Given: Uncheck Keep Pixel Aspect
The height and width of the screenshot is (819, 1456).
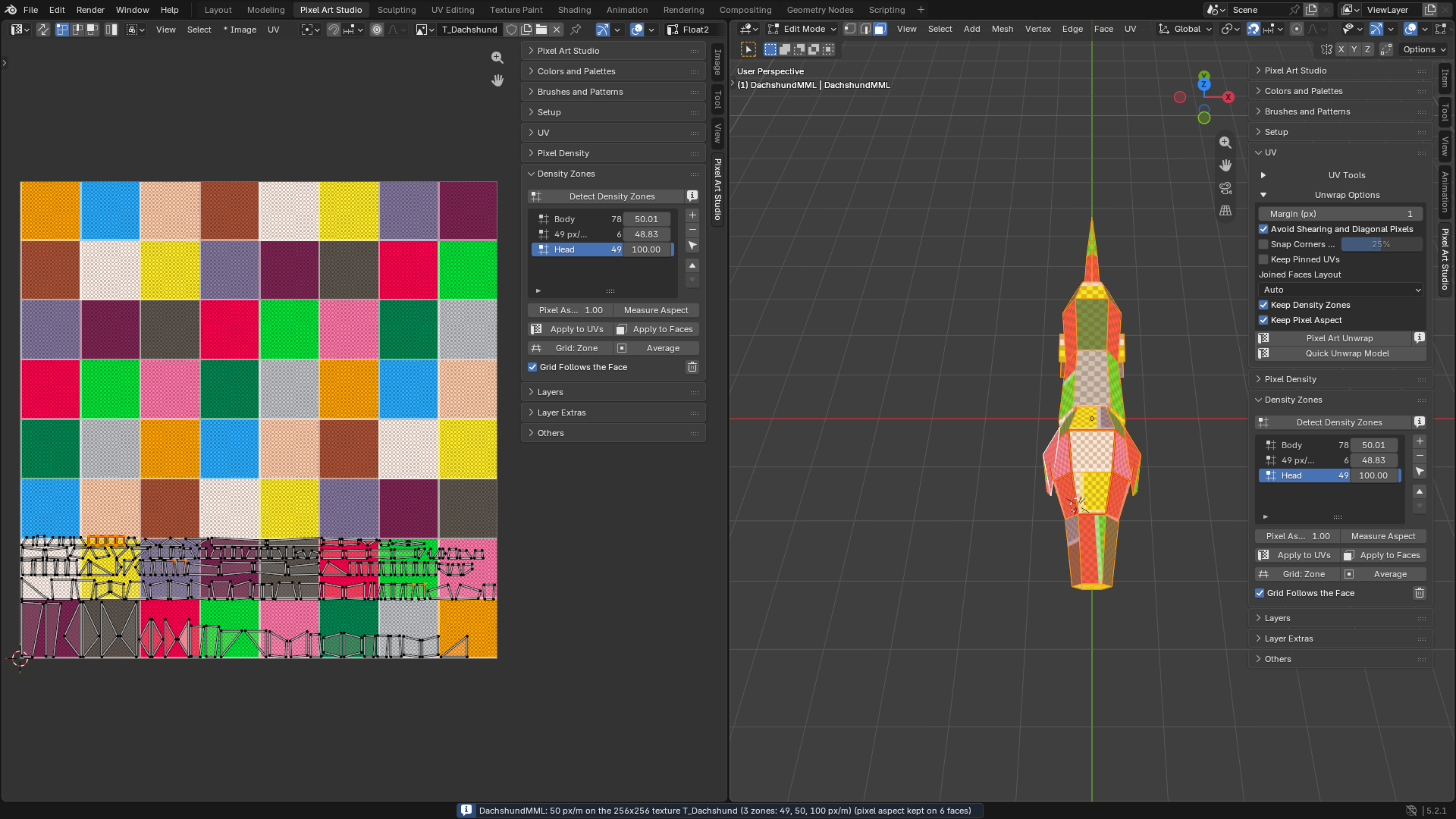Looking at the screenshot, I should click(1263, 320).
